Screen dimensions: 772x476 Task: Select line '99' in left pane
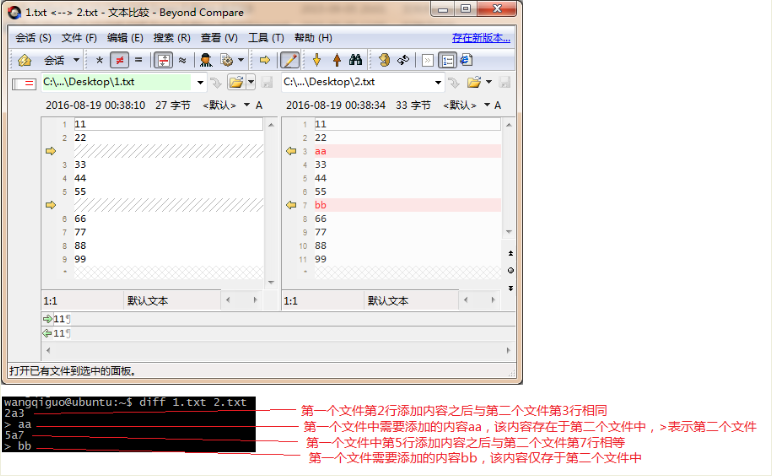[x=168, y=259]
